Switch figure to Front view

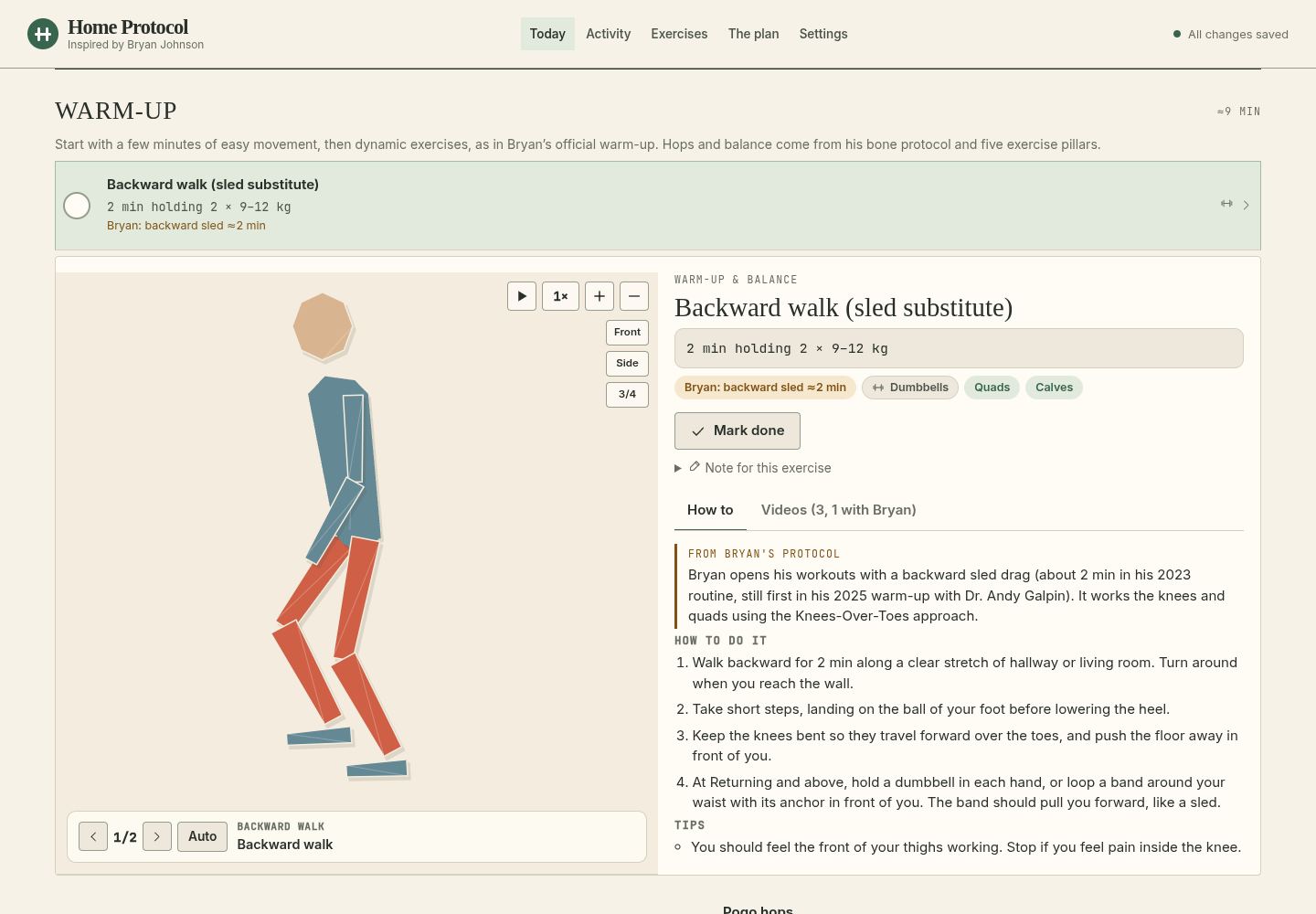click(x=627, y=333)
